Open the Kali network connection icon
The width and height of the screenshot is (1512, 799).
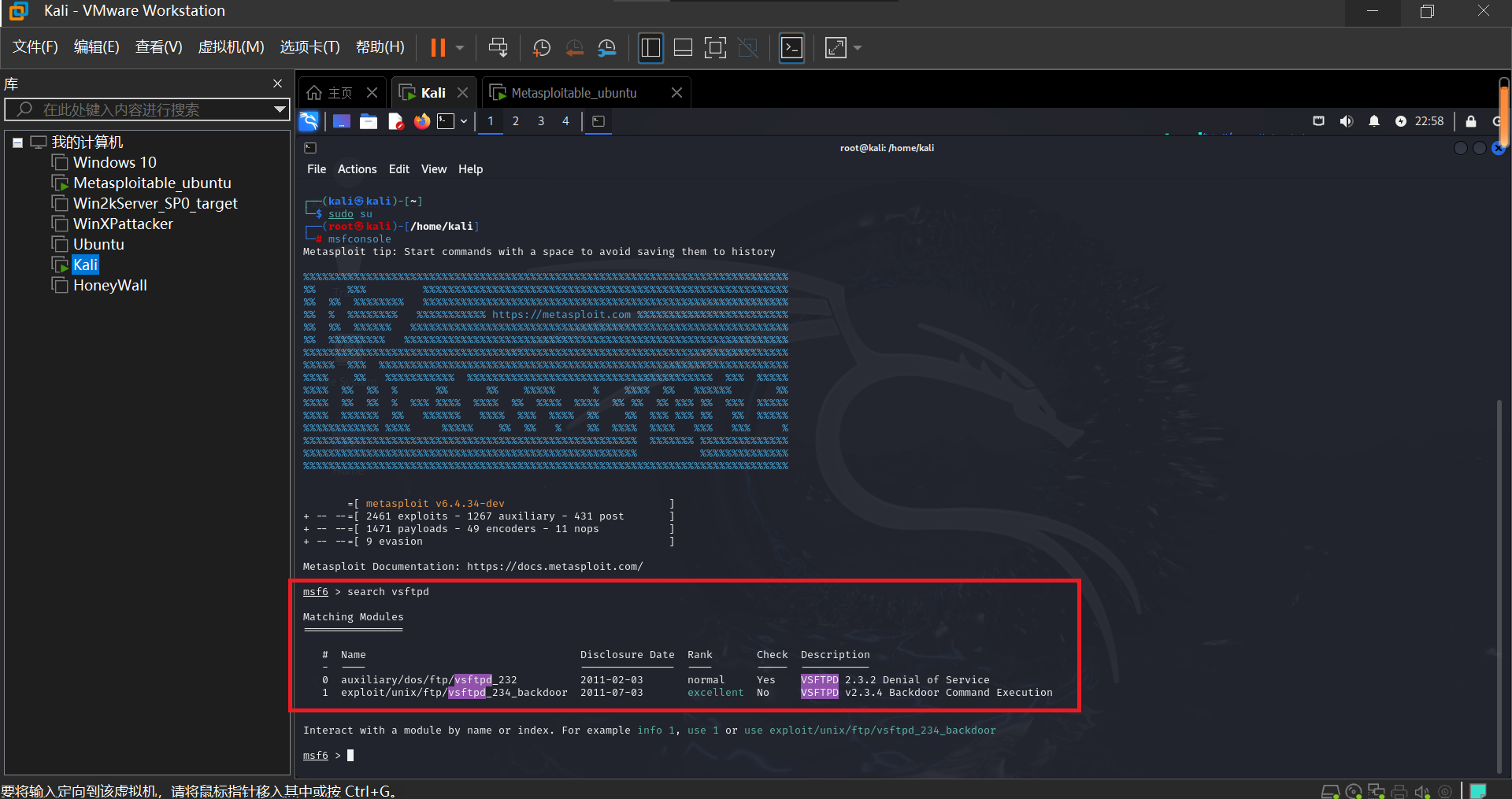pyautogui.click(x=1318, y=121)
